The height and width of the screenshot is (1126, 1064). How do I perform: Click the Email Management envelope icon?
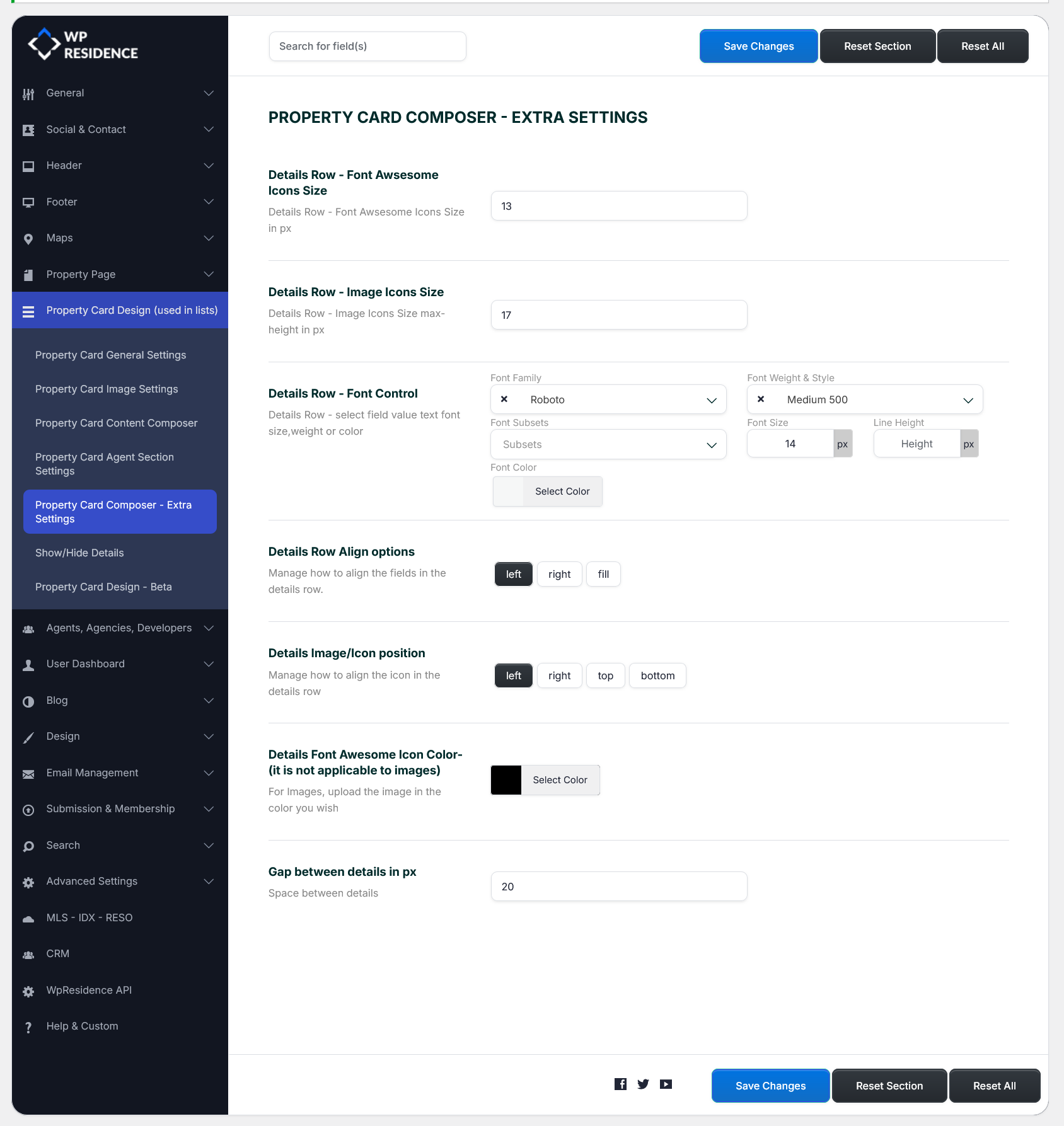[28, 774]
